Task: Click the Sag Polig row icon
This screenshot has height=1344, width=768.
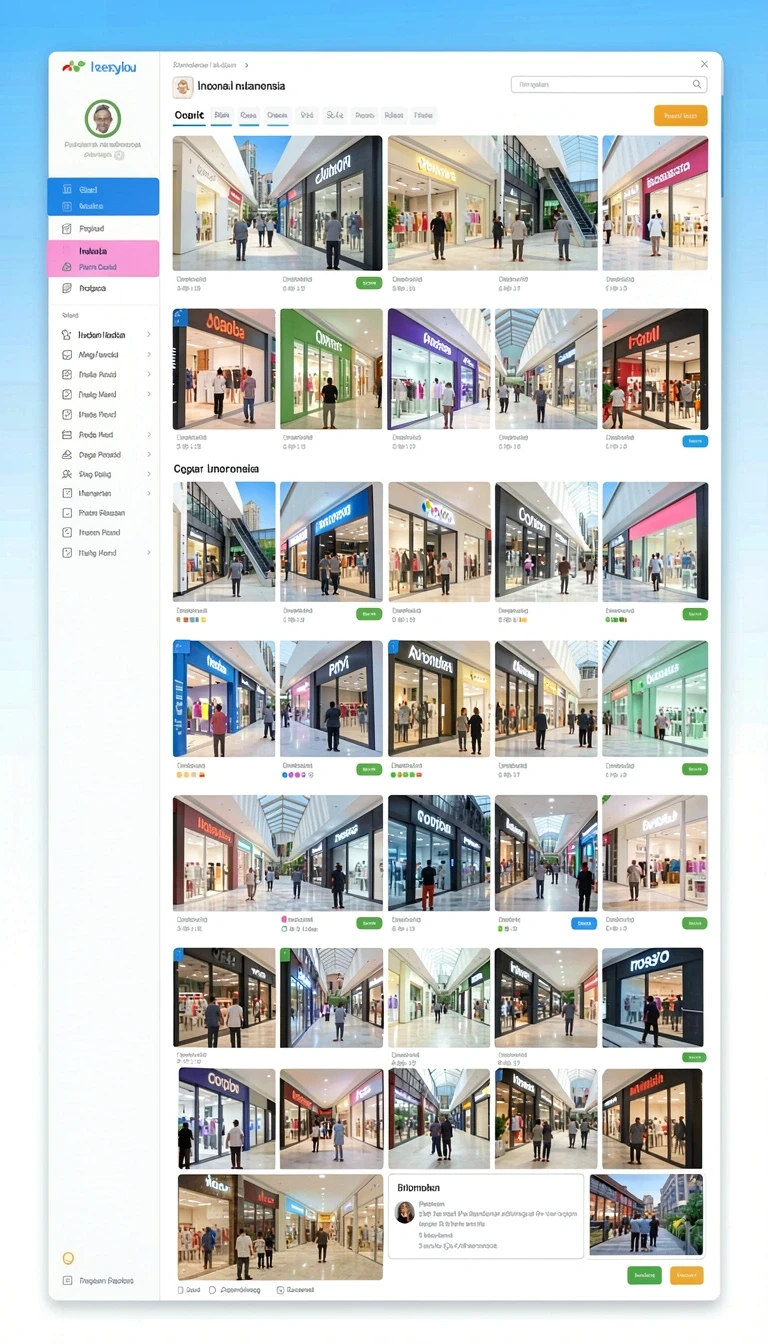Action: (67, 474)
